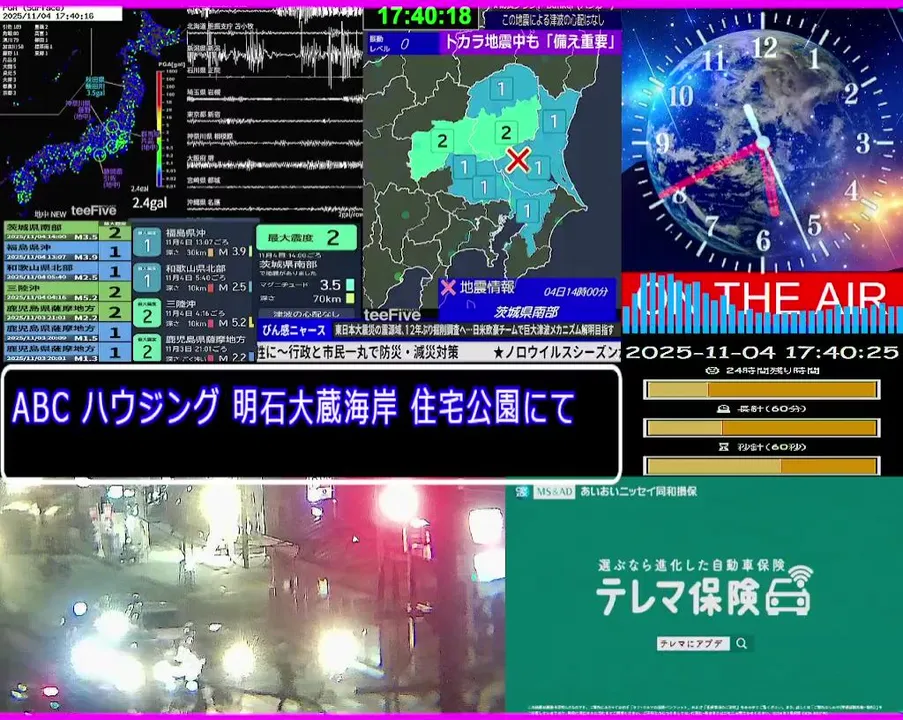Click the MS&AD logo
Screen dimensions: 903x720
pyautogui.click(x=554, y=491)
